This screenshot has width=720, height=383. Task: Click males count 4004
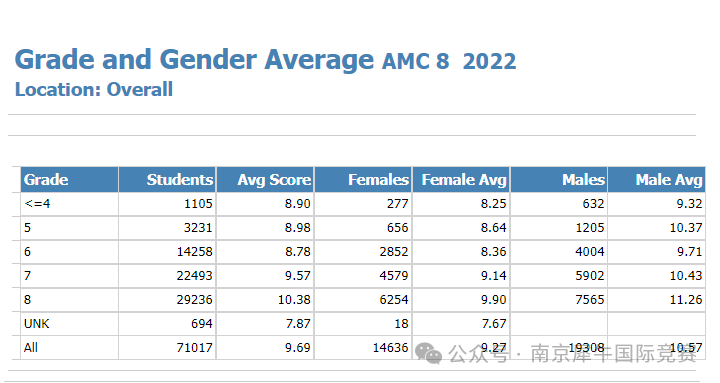590,252
